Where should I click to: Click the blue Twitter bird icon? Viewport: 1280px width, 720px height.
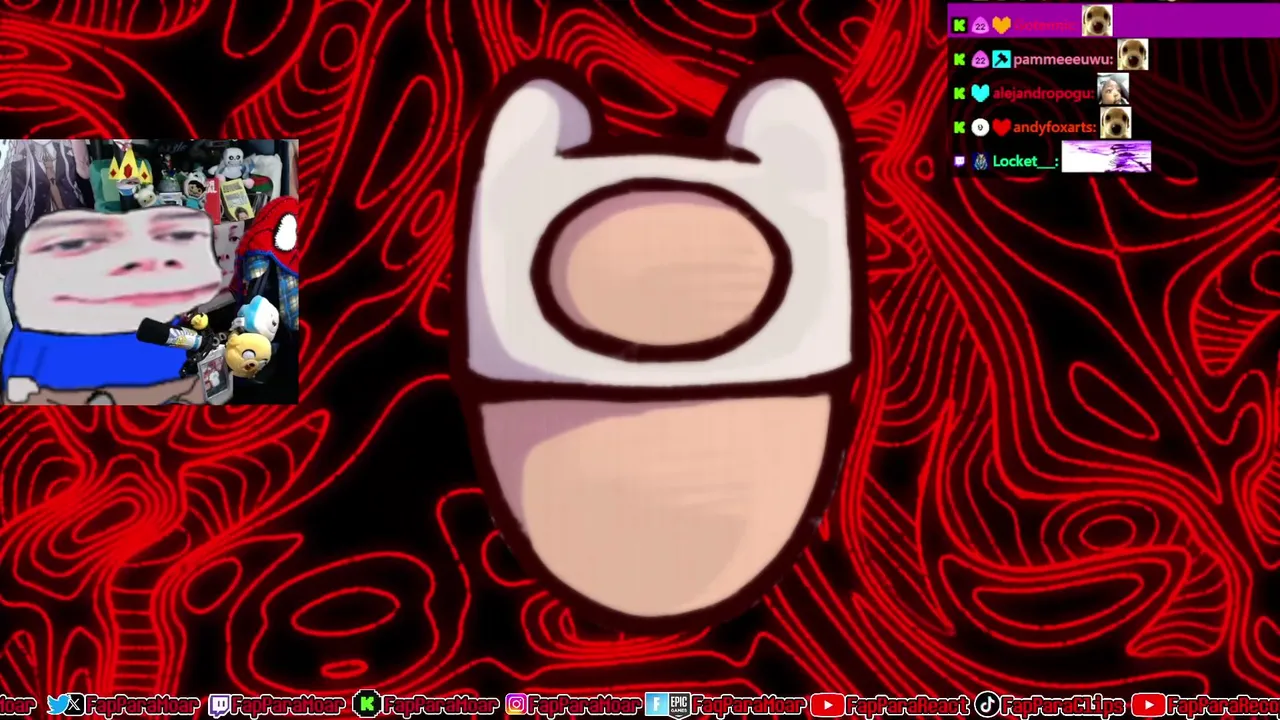57,705
